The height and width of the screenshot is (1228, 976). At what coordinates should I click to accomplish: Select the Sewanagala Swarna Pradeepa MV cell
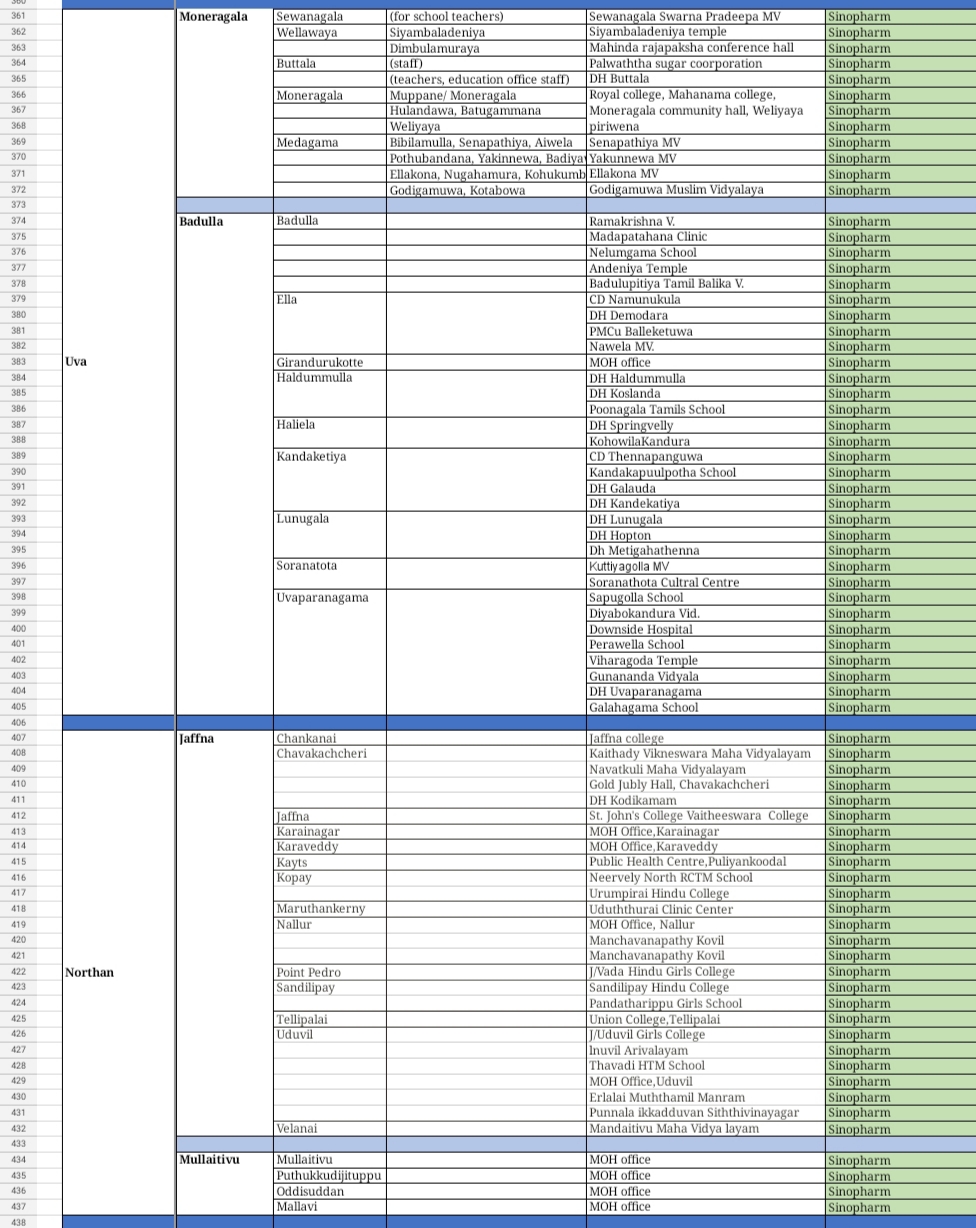[x=706, y=17]
